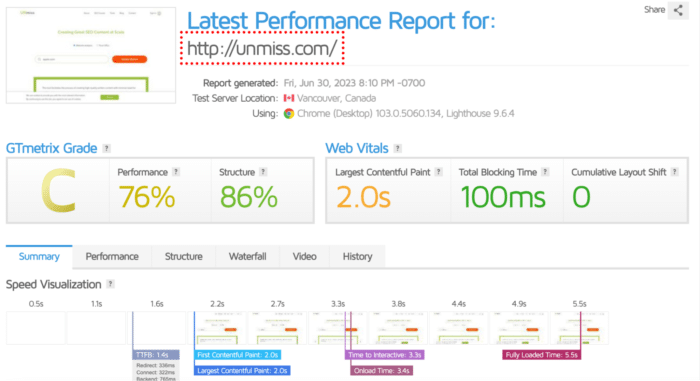Click the First Contentful Paint marker
The image size is (700, 381).
coord(238,355)
